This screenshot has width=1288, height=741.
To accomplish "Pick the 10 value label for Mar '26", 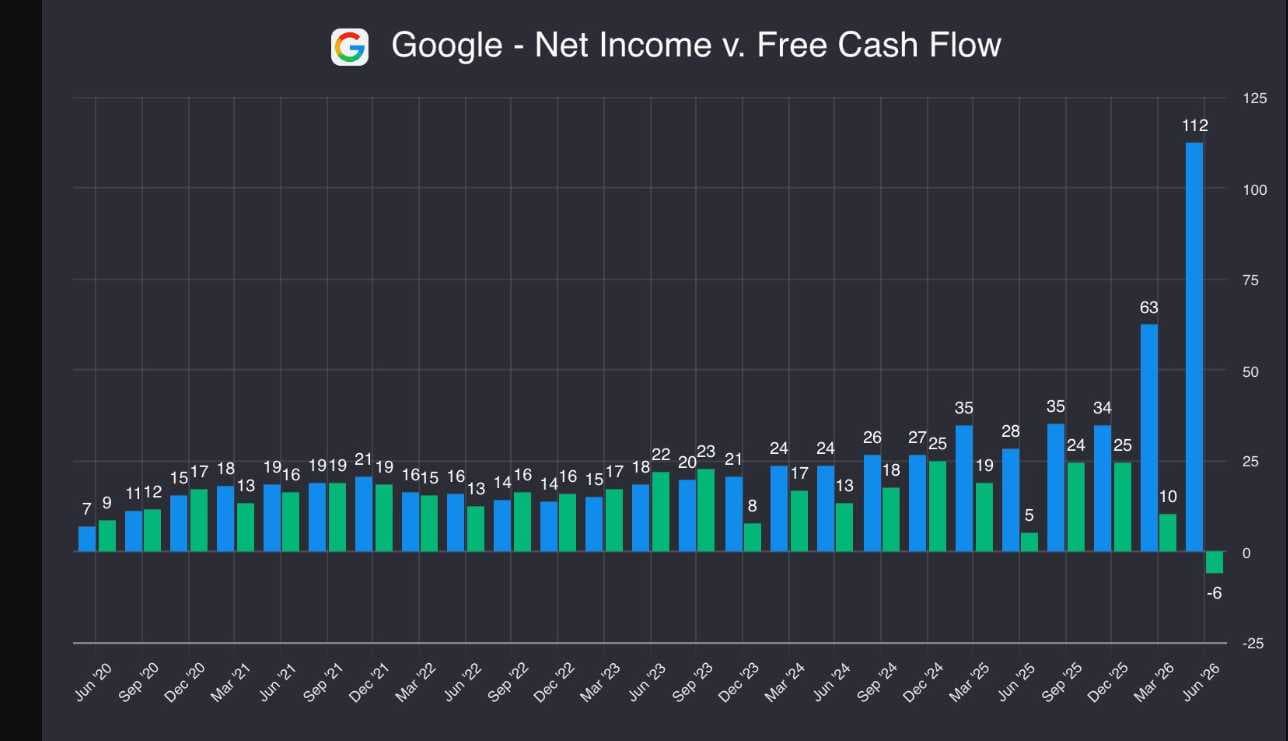I will coord(1169,497).
